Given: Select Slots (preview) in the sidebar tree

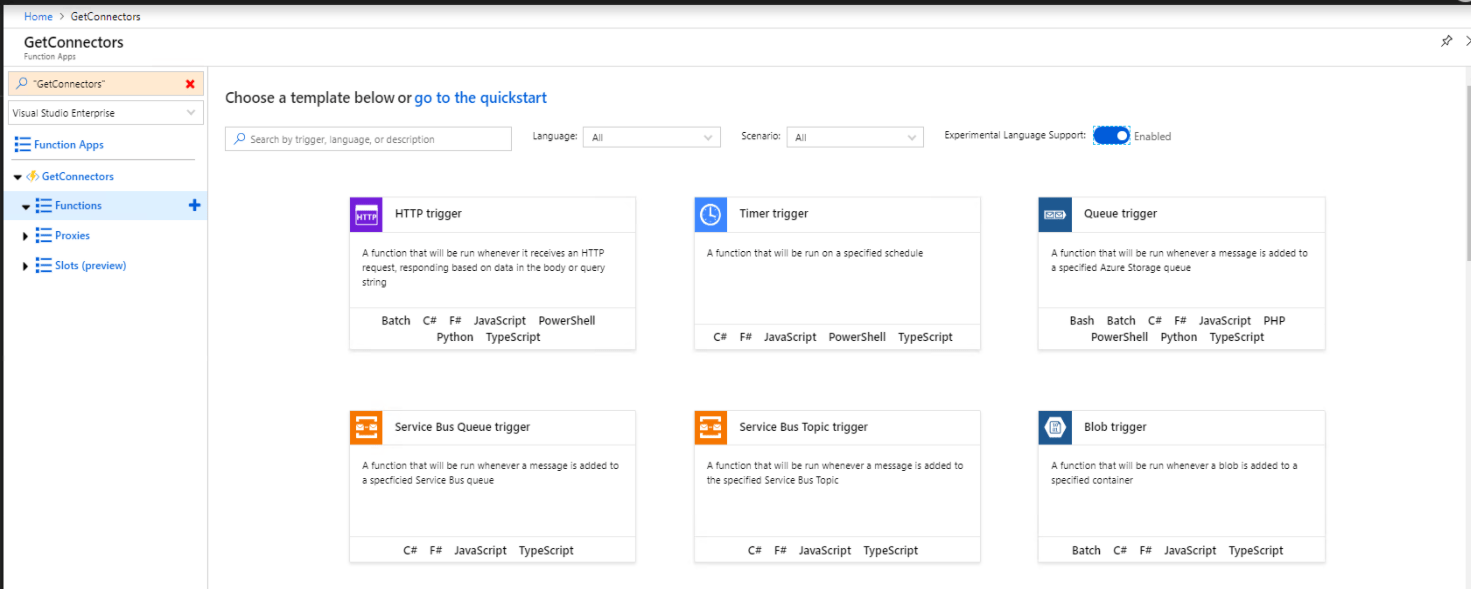Looking at the screenshot, I should pos(91,265).
